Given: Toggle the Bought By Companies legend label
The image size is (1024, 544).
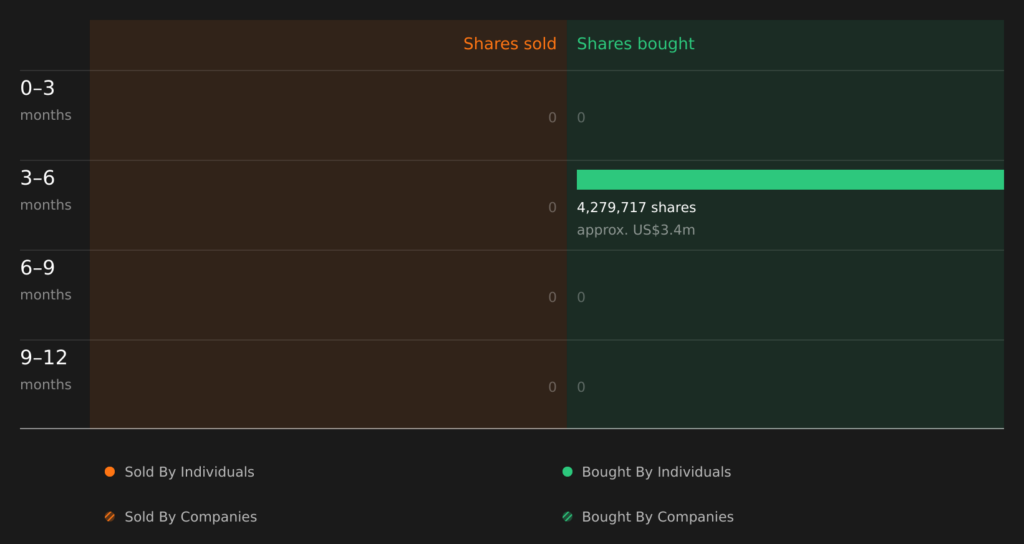Looking at the screenshot, I should (657, 517).
